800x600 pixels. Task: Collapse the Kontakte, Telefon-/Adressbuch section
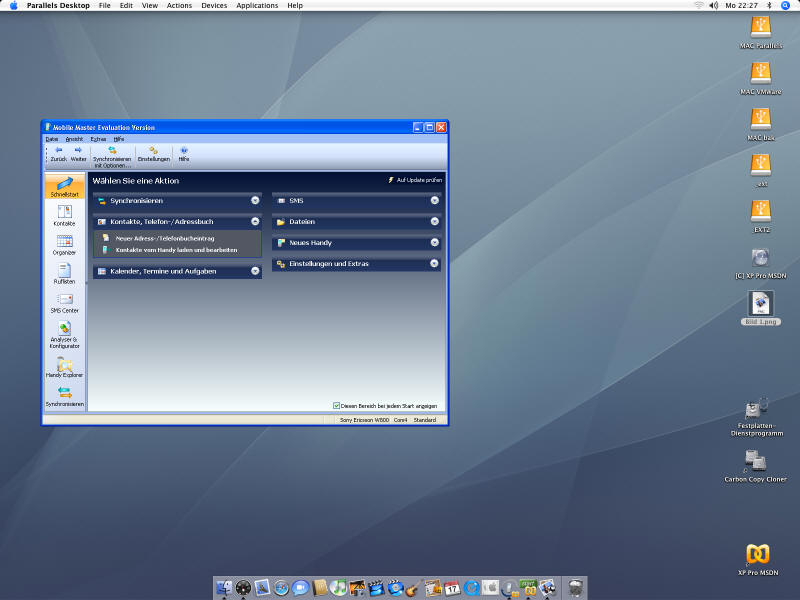[x=255, y=221]
